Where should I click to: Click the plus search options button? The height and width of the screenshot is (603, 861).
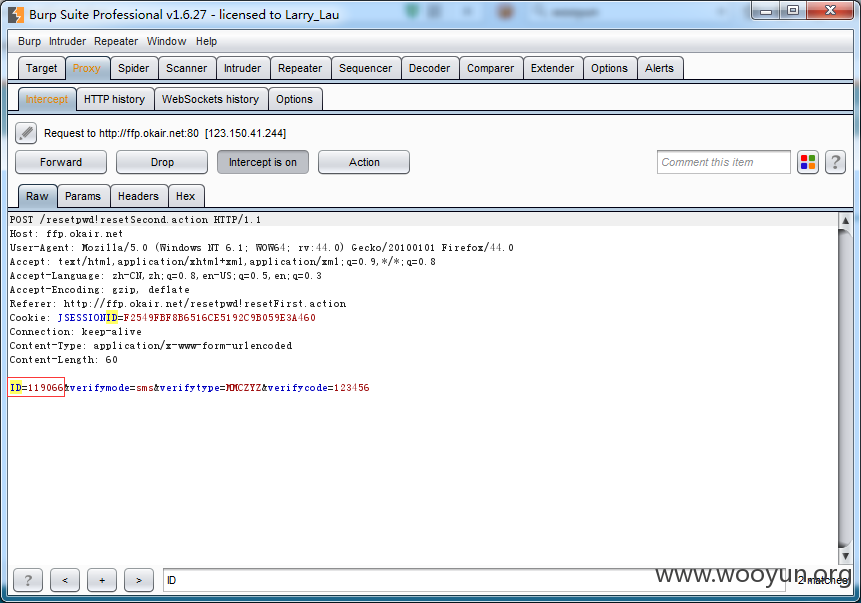(102, 580)
